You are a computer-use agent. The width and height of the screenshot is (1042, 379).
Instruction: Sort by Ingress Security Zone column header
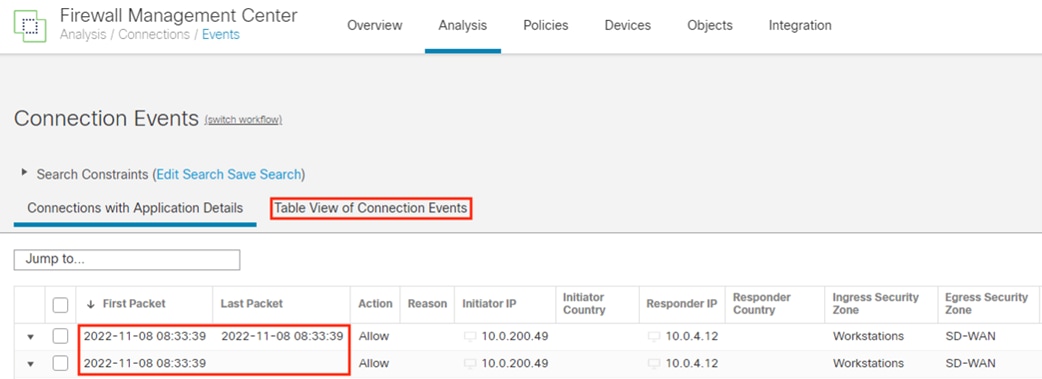coord(875,303)
